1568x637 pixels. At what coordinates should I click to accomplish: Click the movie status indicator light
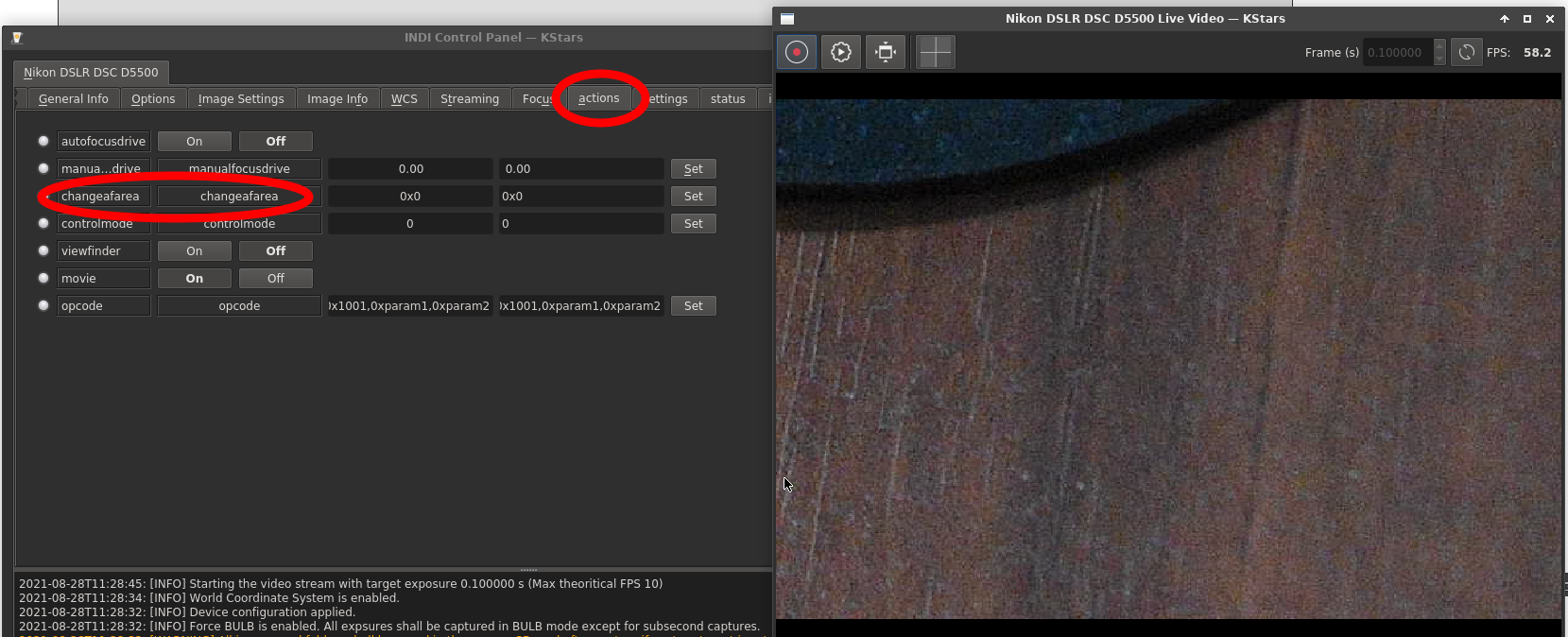[x=43, y=279]
